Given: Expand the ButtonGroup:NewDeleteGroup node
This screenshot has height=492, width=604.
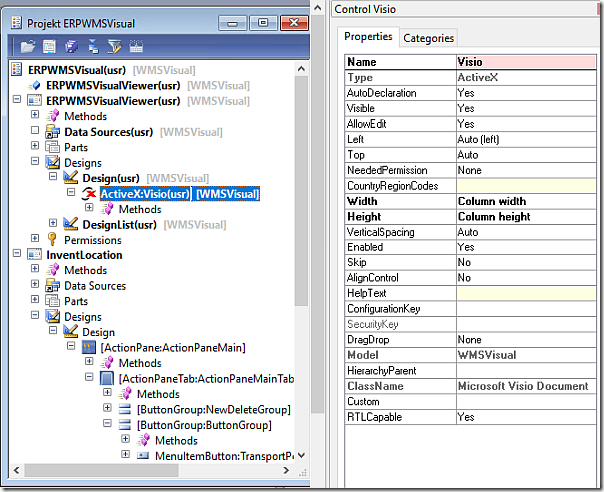Looking at the screenshot, I should tap(108, 410).
